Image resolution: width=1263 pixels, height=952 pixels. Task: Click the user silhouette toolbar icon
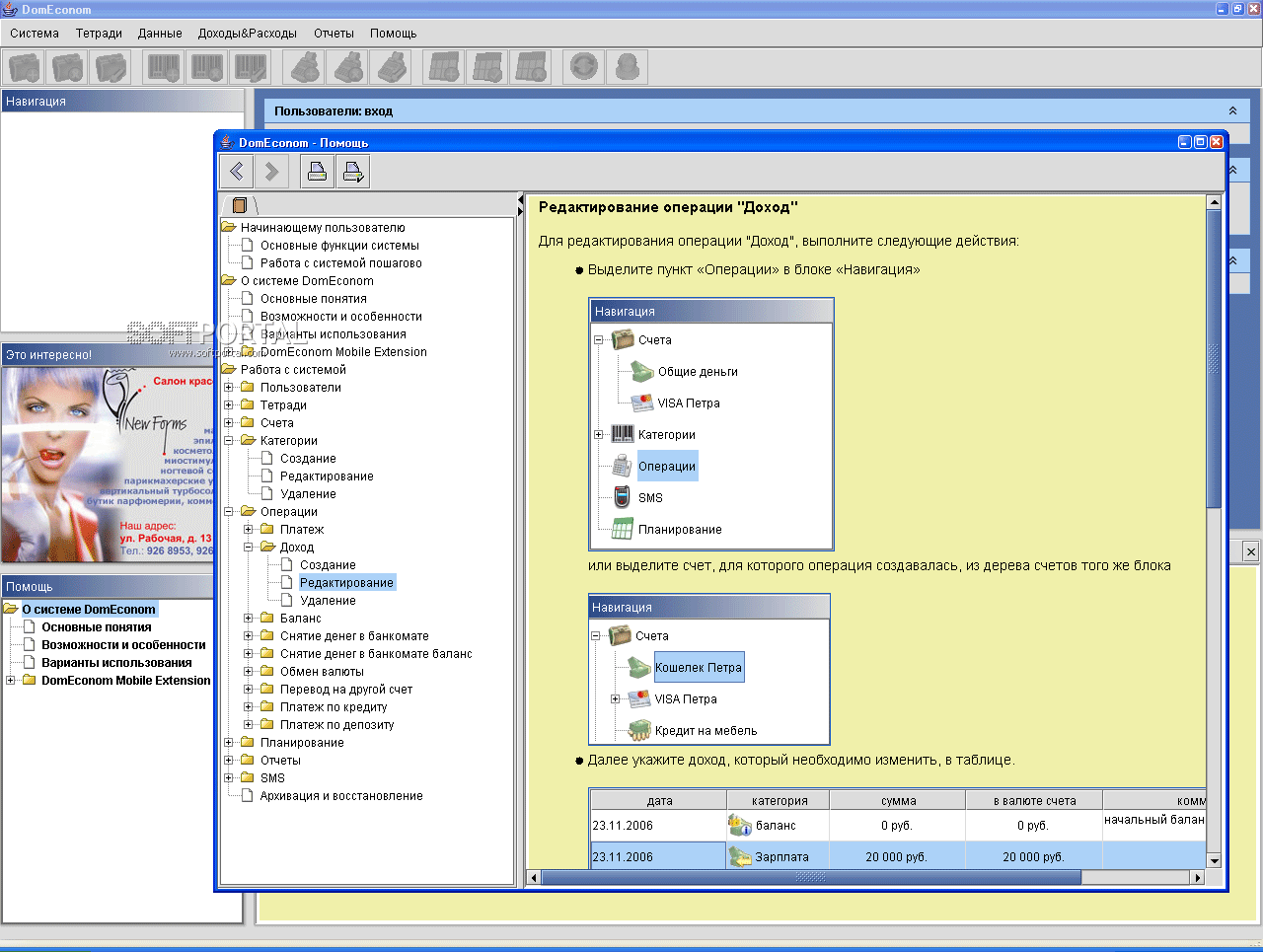click(x=628, y=67)
